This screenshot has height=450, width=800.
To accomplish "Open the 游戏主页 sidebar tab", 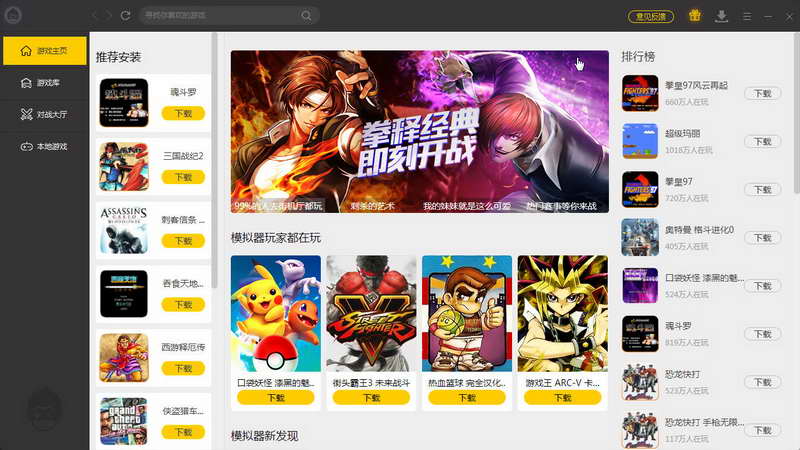I will pyautogui.click(x=45, y=51).
